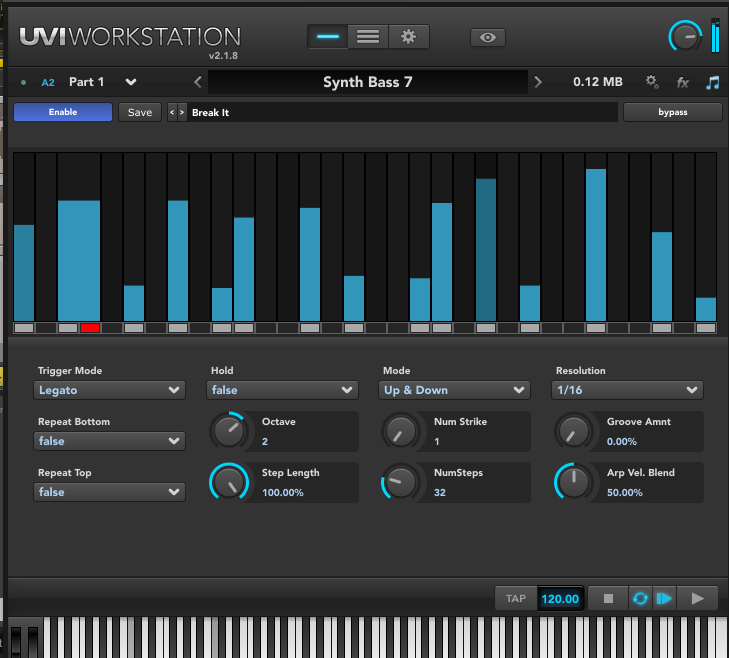Screen dimensions: 729x658
Task: Click the Octave knob
Action: [x=229, y=431]
